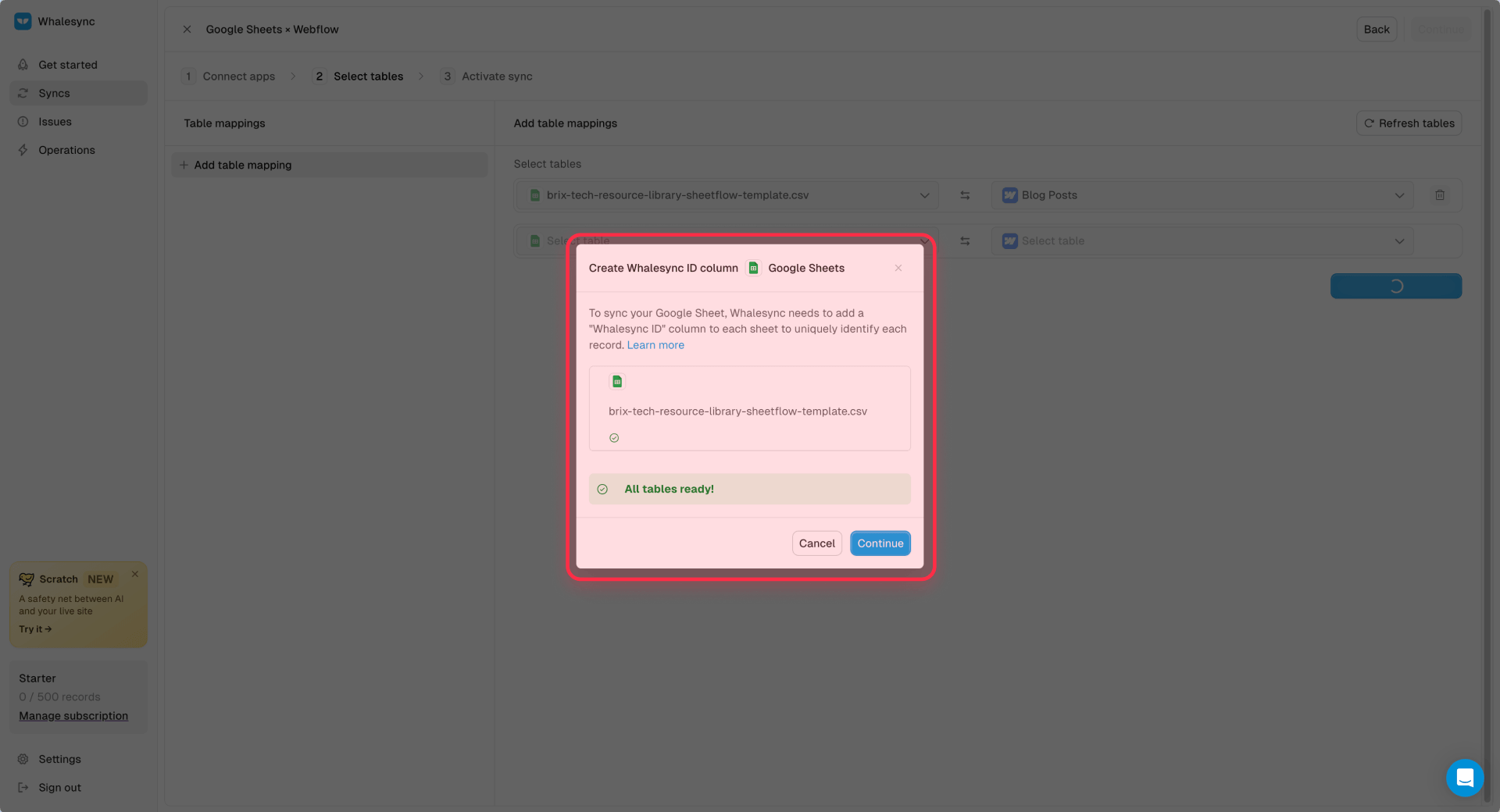Click the plus icon in Add table mapping
Viewport: 1500px width, 812px height.
click(x=184, y=165)
